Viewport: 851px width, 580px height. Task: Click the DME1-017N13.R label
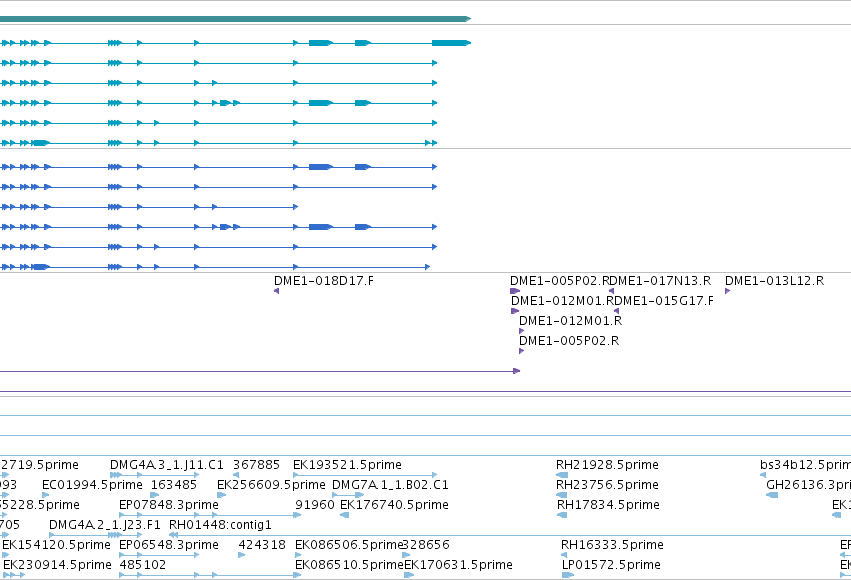coord(662,281)
